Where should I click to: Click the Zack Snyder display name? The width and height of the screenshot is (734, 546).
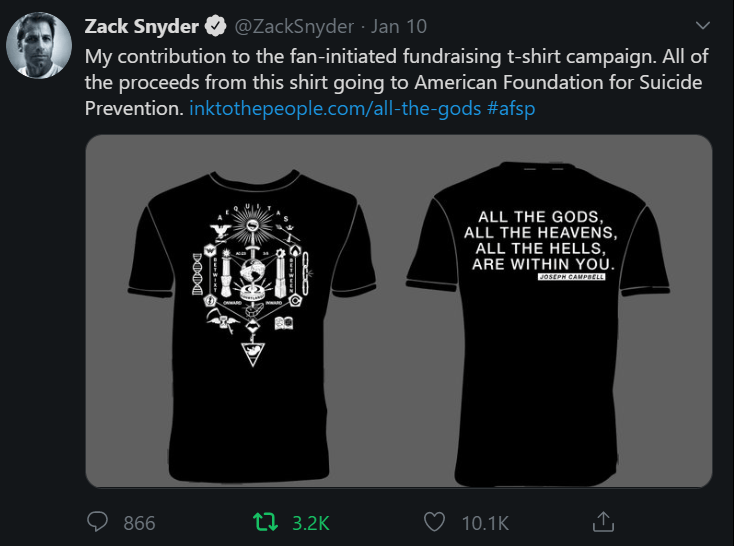coord(141,26)
